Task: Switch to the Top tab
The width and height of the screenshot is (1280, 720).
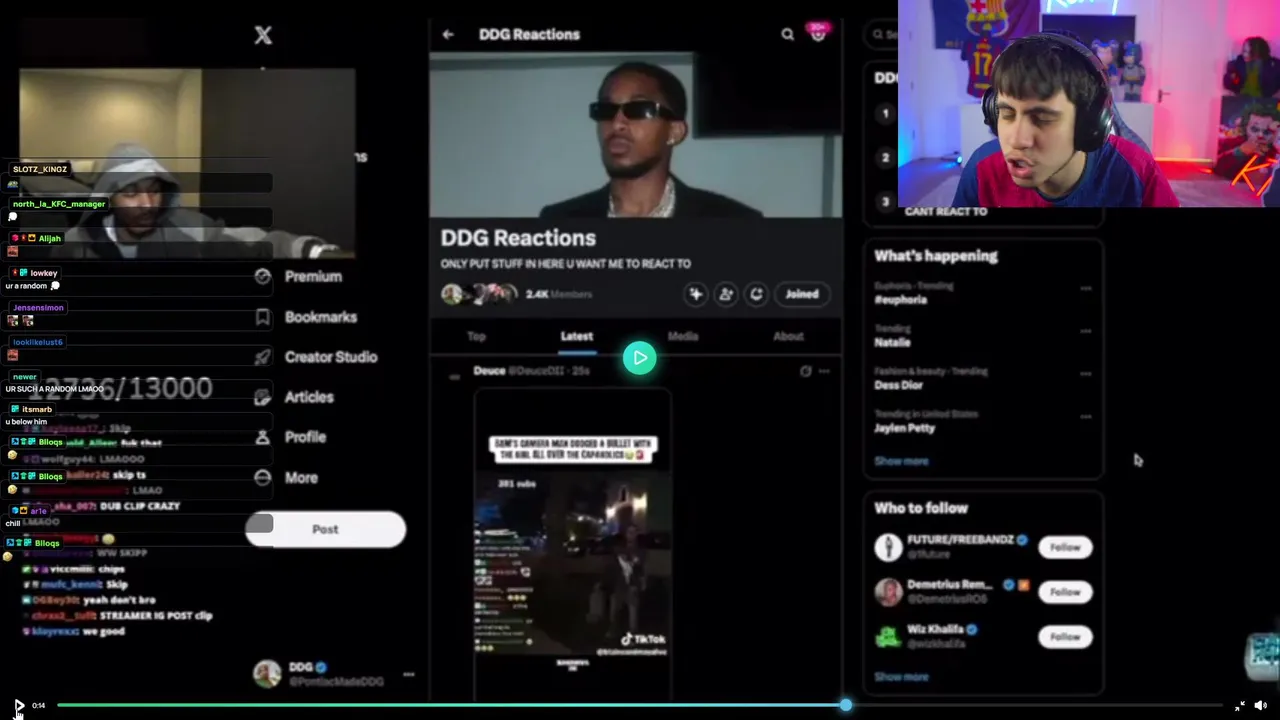Action: [476, 336]
